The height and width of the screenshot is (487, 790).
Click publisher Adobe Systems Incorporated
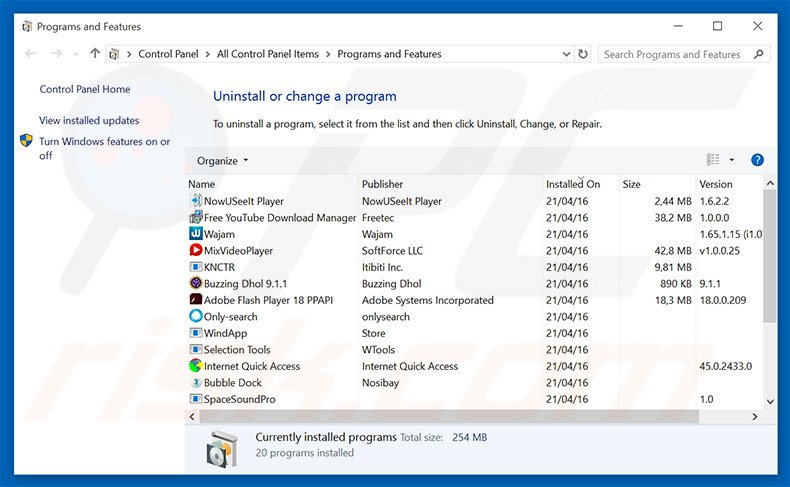(428, 300)
